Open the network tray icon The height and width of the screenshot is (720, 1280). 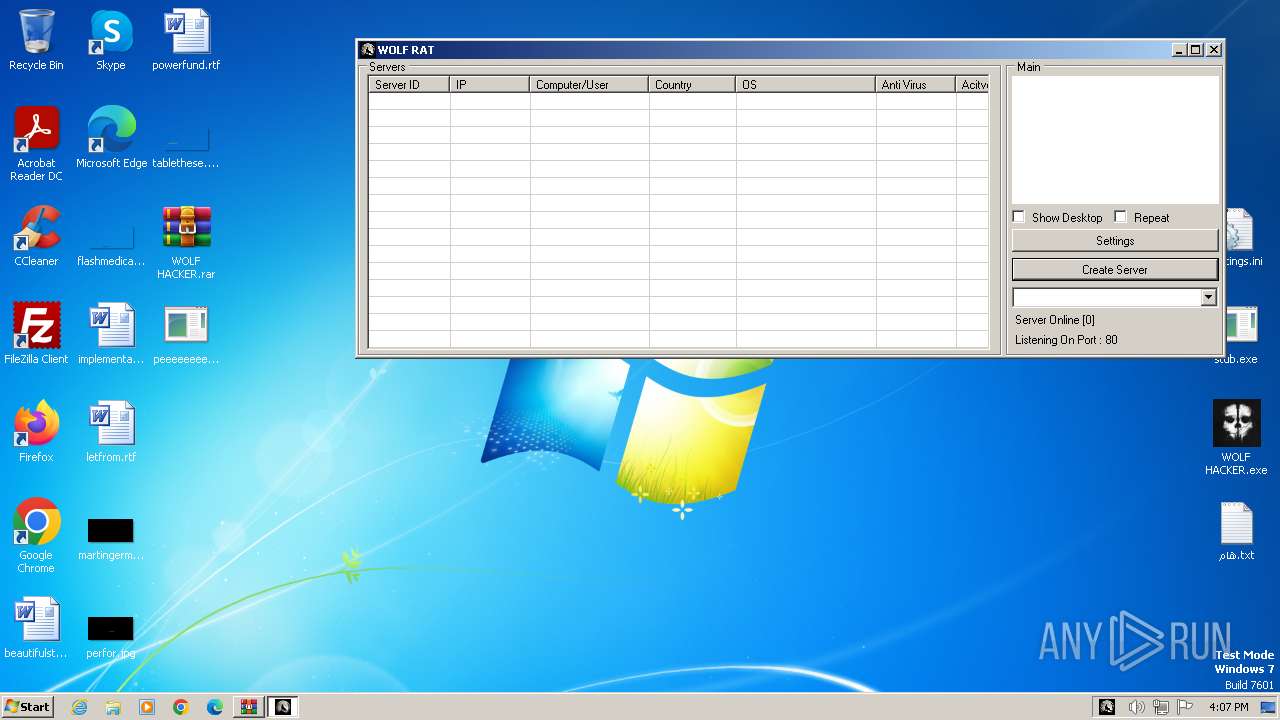tap(1160, 707)
